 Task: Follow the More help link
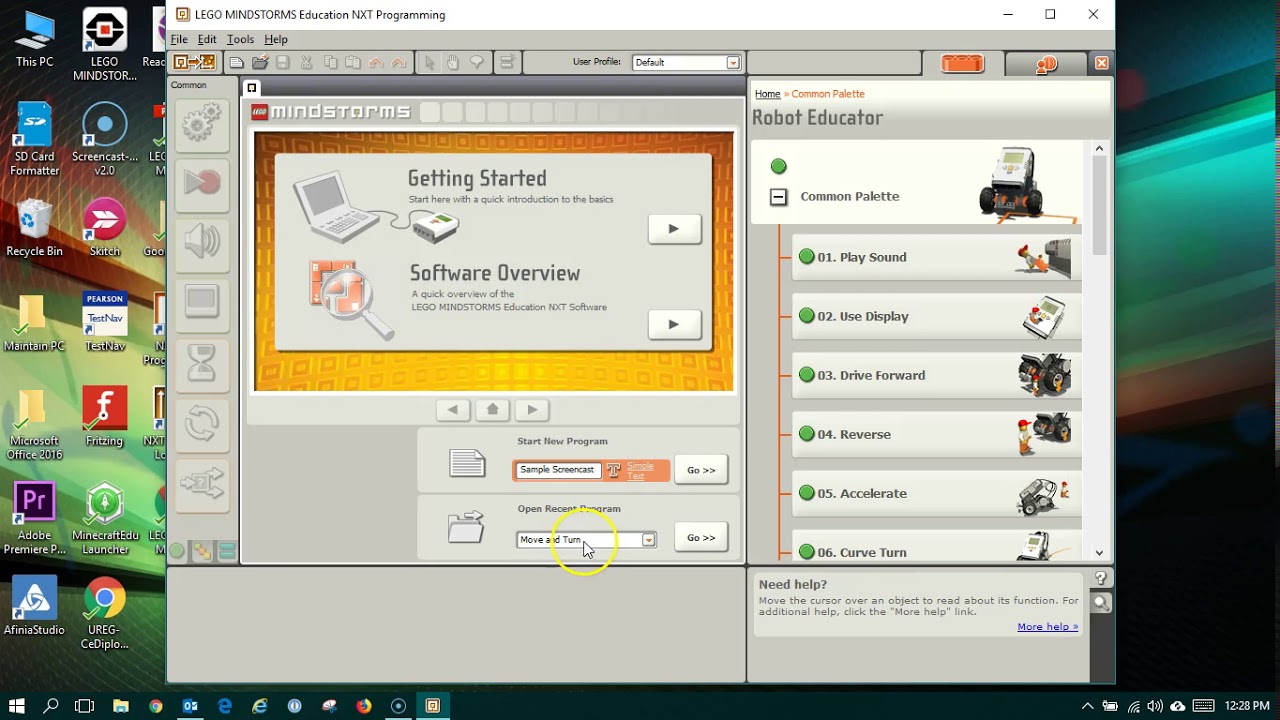tap(1047, 627)
